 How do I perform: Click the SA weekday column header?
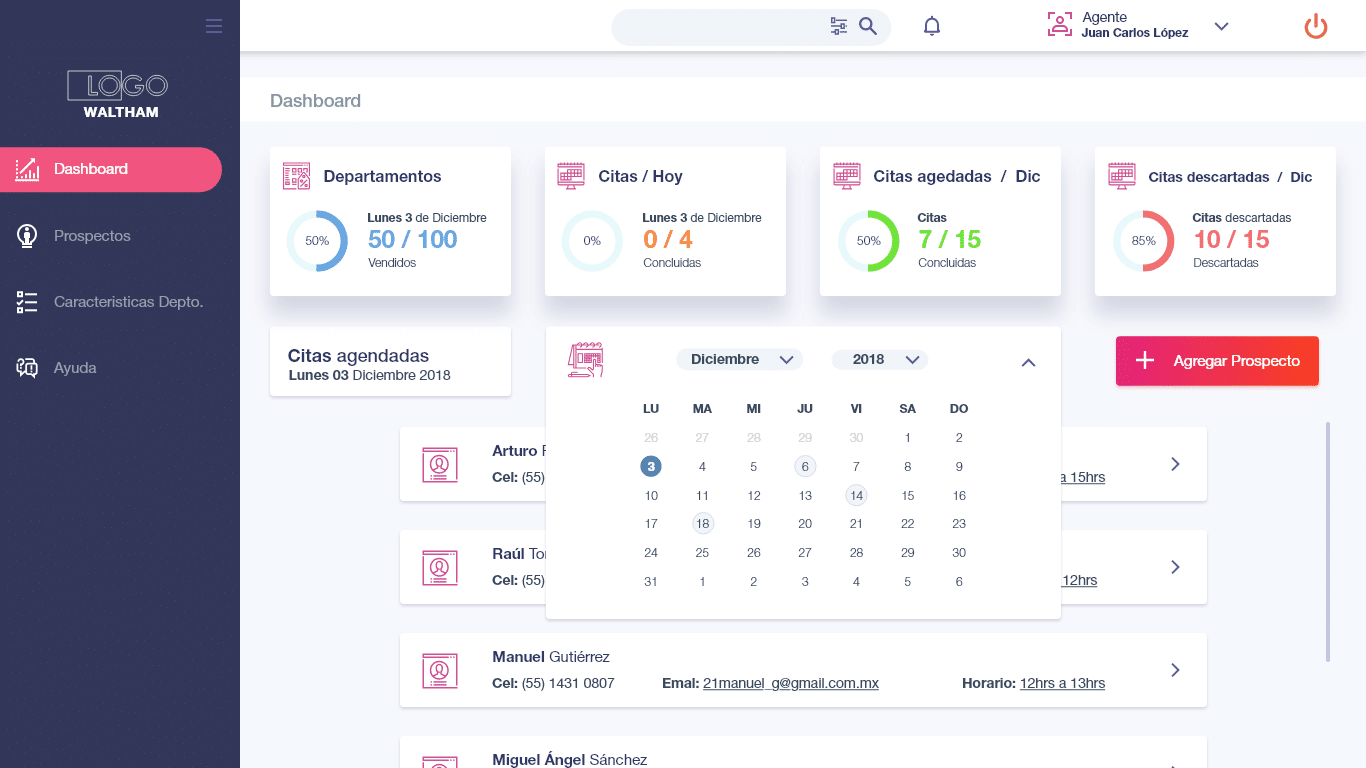pyautogui.click(x=908, y=409)
